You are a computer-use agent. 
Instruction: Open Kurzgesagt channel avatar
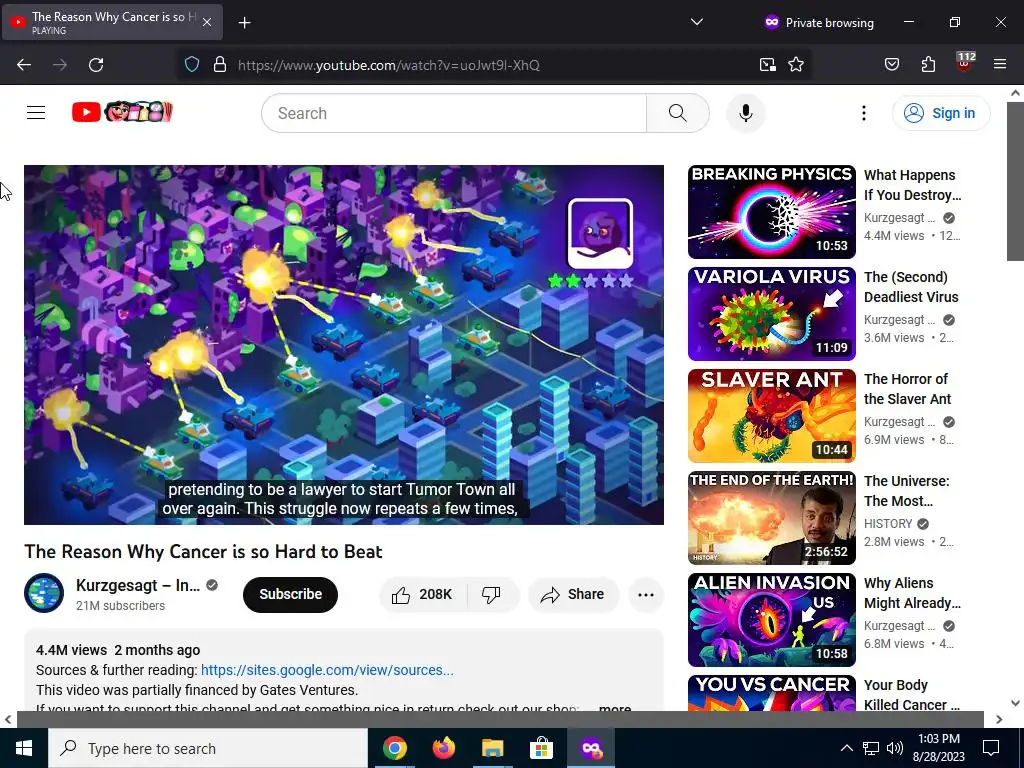point(44,593)
